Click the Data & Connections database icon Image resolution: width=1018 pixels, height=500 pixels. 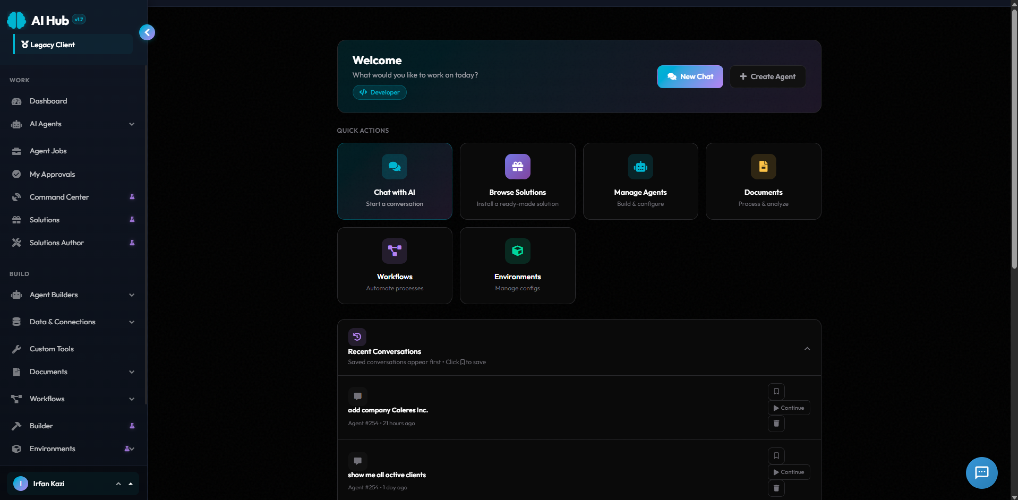[x=17, y=322]
